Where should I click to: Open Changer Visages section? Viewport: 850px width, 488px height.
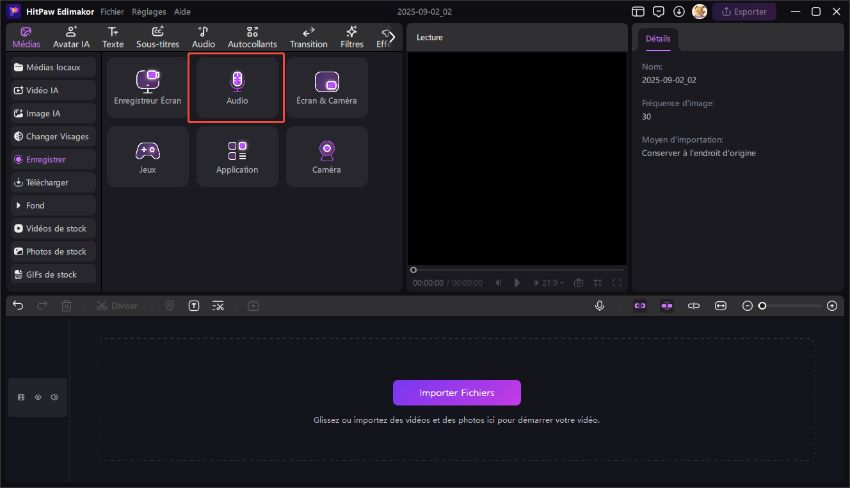[53, 137]
